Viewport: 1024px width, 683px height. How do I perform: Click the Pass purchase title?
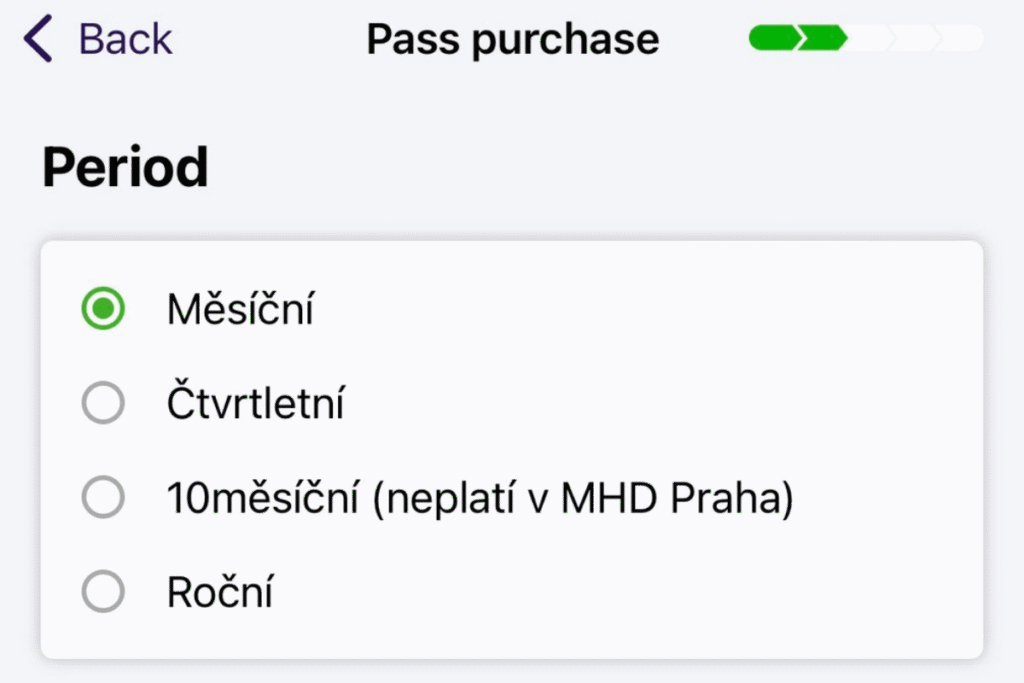pyautogui.click(x=513, y=38)
